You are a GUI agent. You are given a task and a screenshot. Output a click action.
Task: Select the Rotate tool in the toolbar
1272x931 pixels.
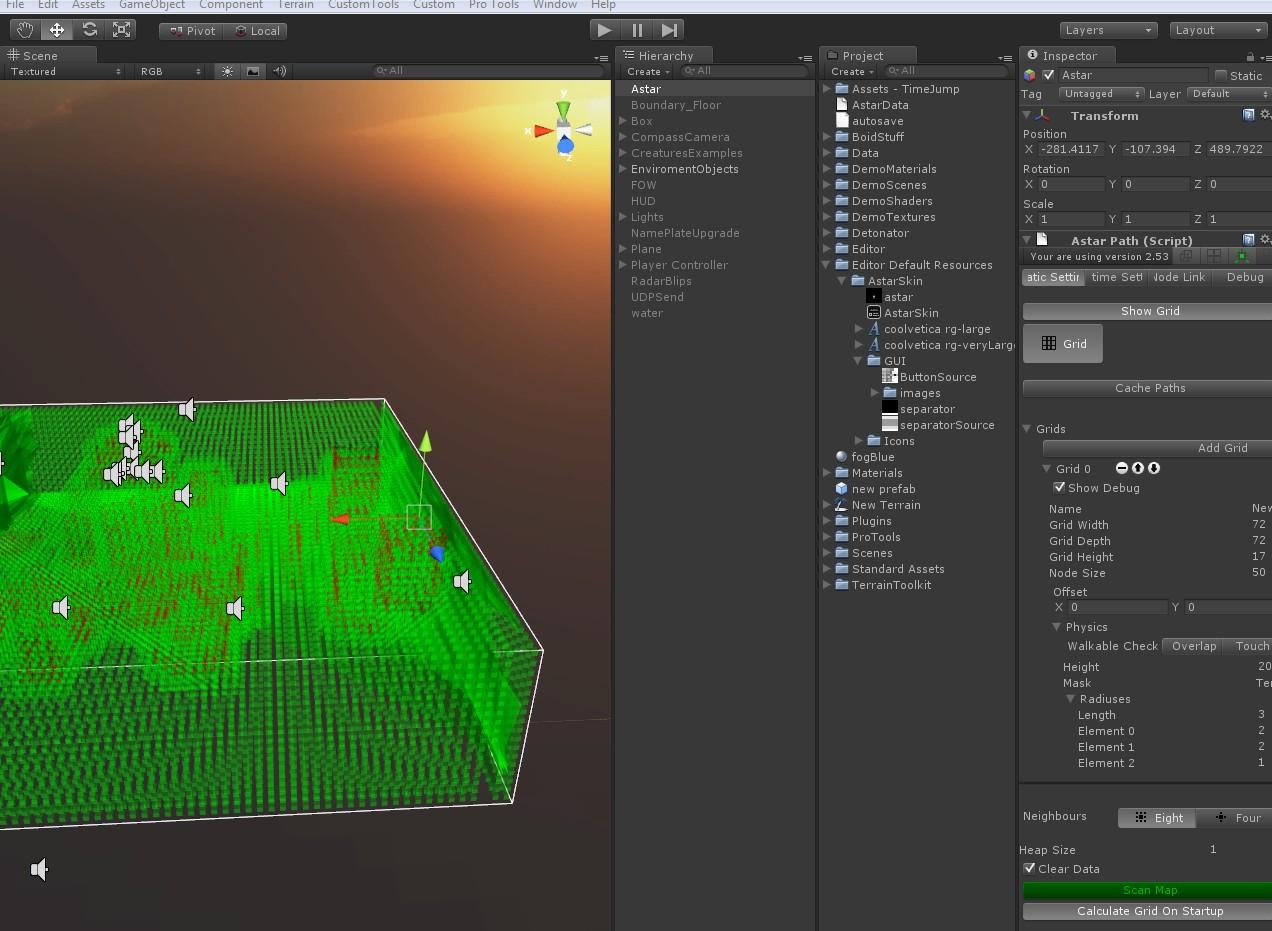89,29
